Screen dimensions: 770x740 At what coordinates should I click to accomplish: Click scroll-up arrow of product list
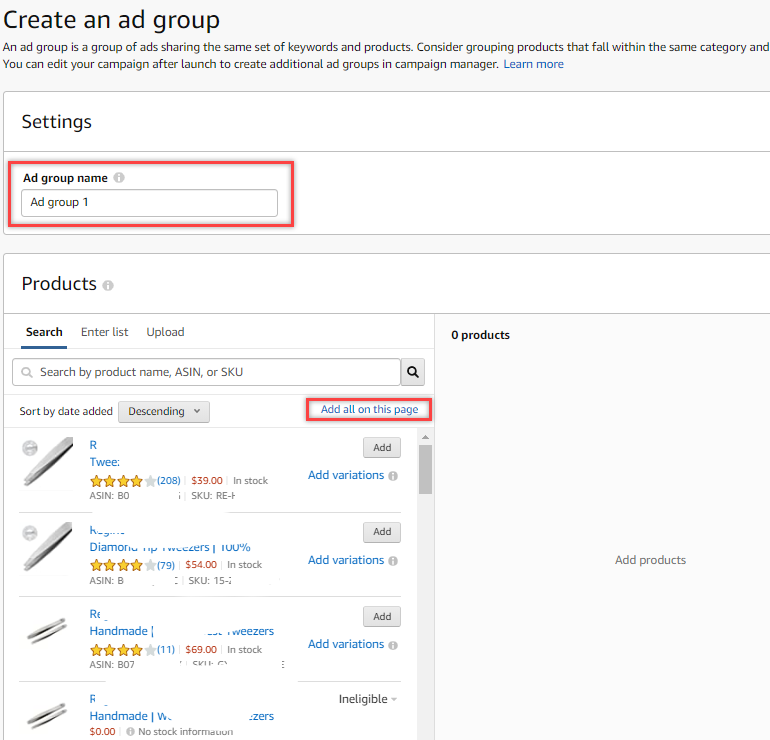point(425,438)
